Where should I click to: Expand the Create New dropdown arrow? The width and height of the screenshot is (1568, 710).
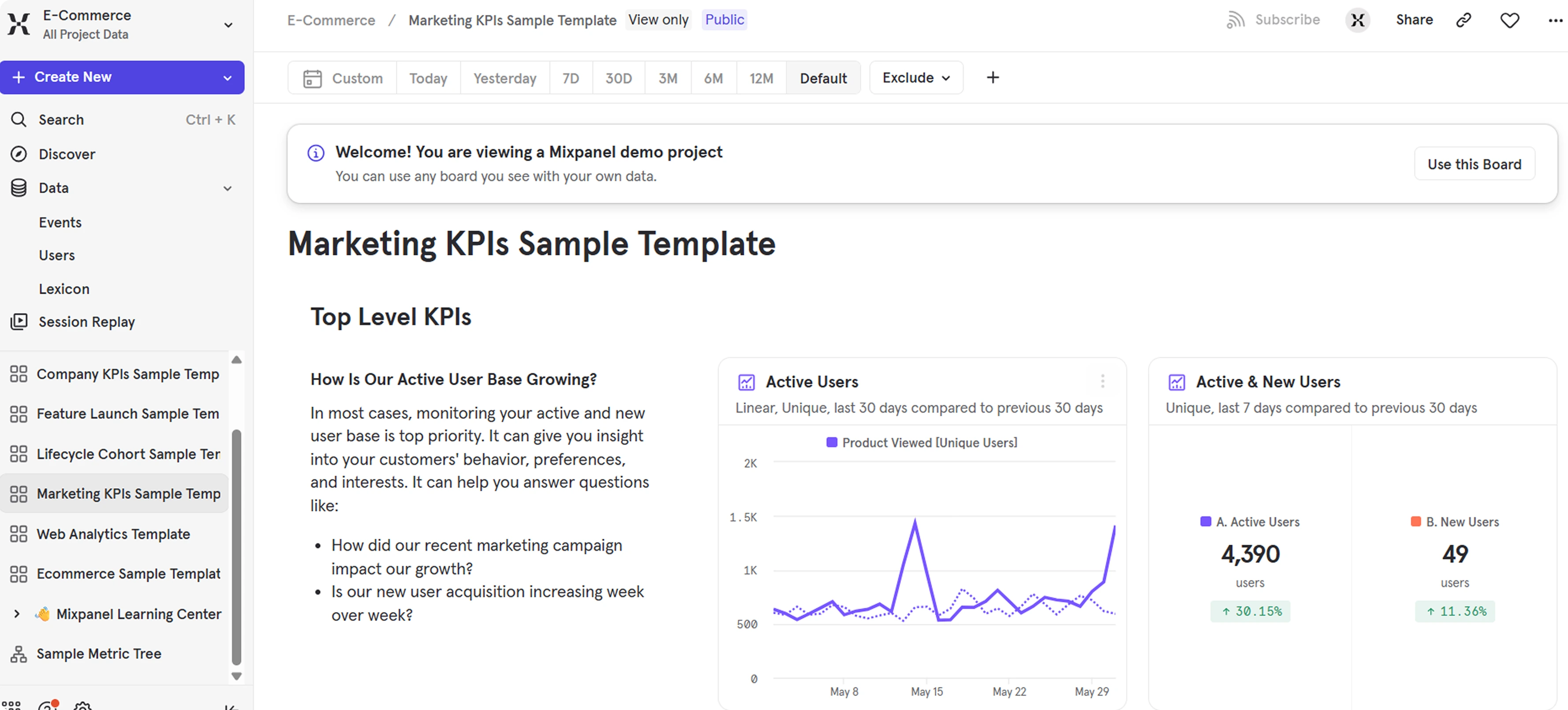point(228,78)
